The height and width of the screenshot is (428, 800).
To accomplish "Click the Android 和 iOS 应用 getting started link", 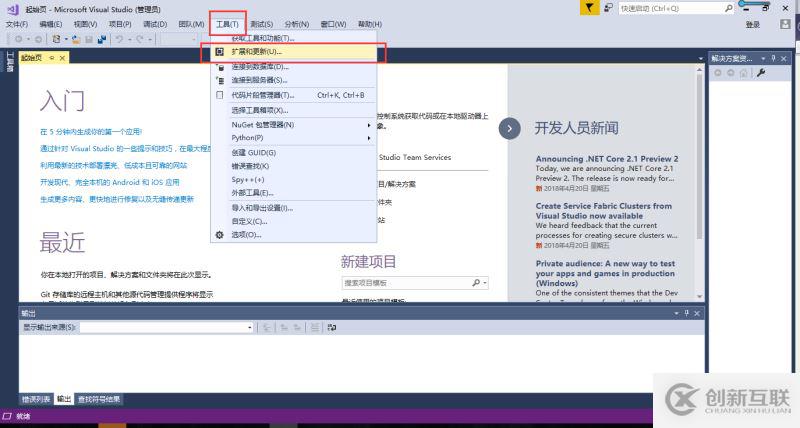I will [x=110, y=182].
